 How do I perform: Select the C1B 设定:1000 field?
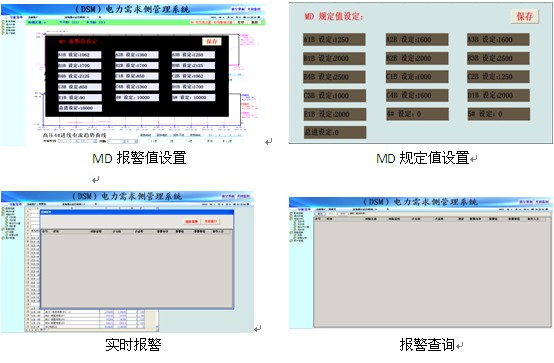[417, 77]
